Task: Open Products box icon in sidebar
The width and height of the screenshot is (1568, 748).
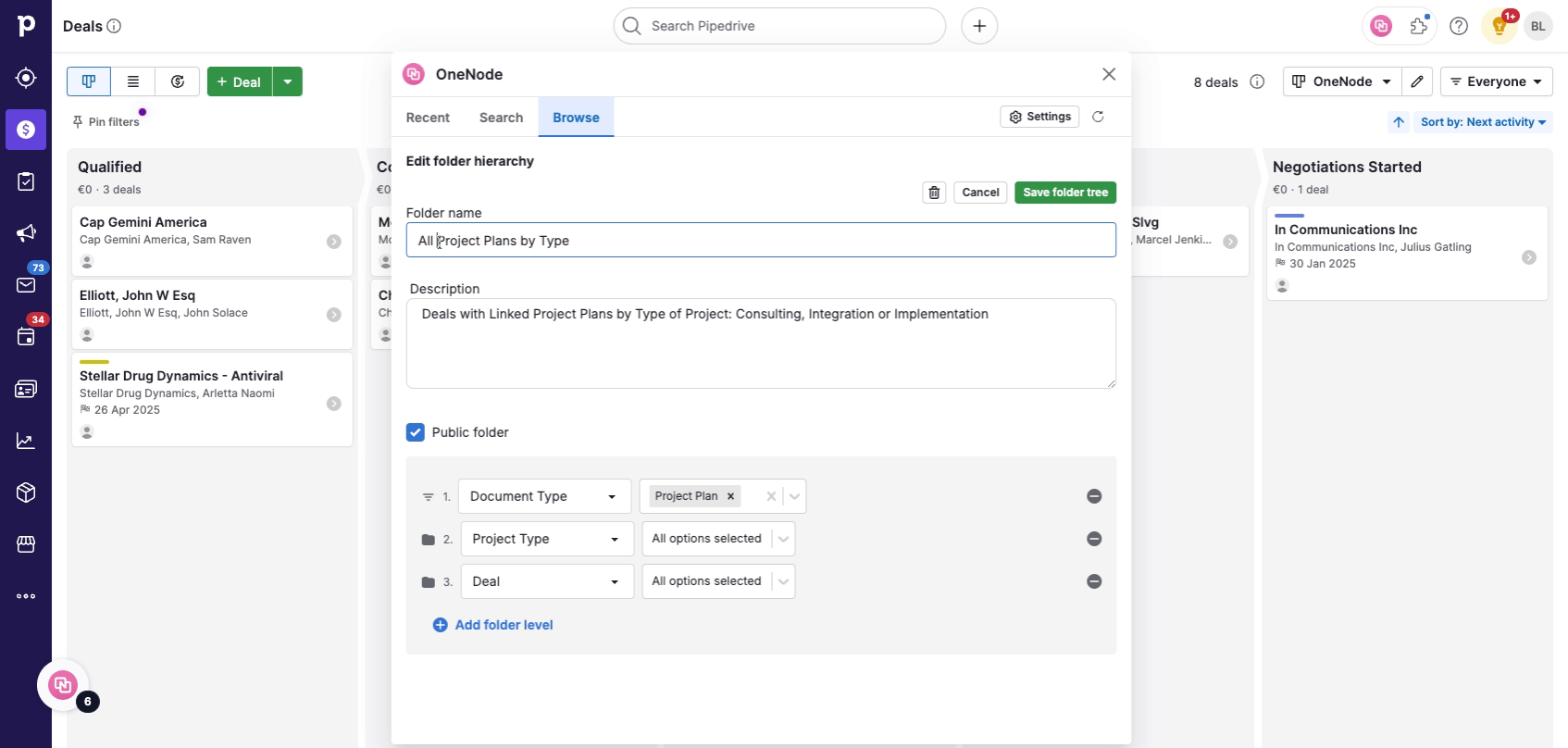Action: tap(26, 492)
